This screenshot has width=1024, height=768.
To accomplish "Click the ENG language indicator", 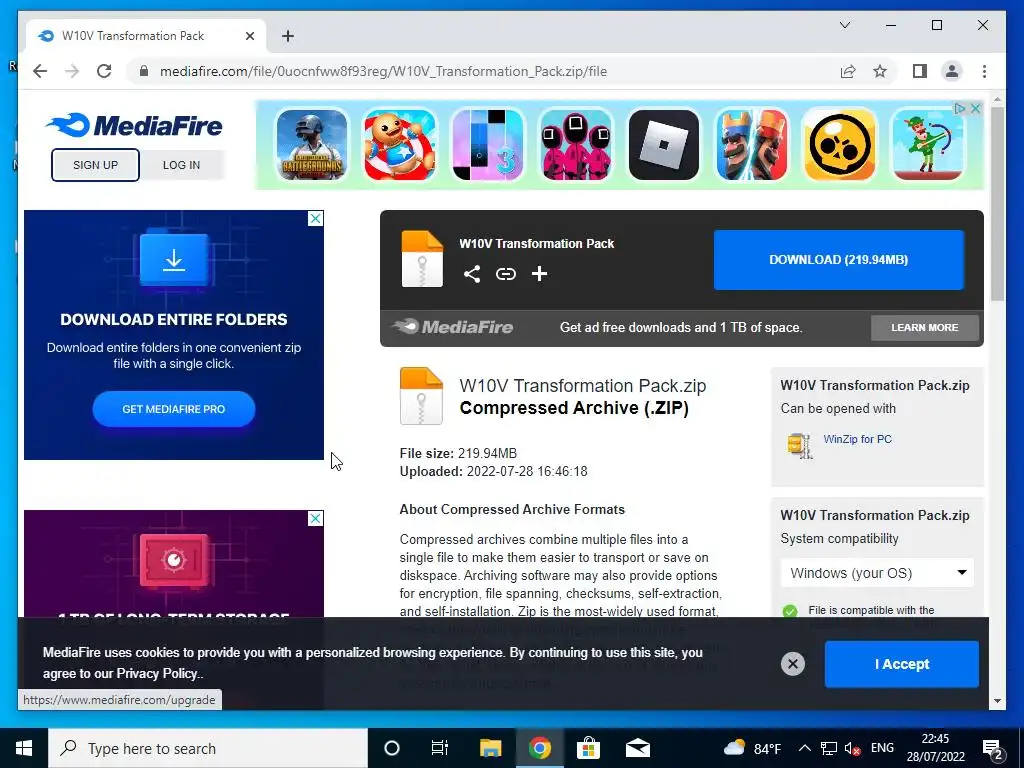I will point(882,748).
